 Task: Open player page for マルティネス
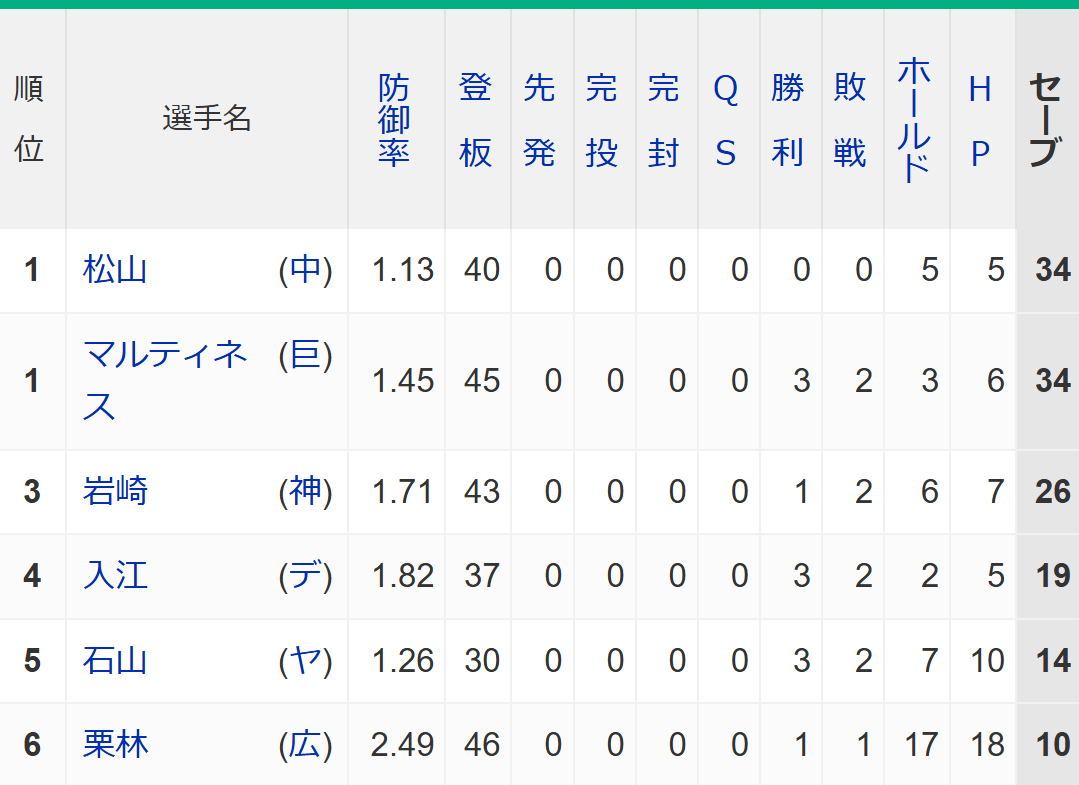pyautogui.click(x=165, y=380)
